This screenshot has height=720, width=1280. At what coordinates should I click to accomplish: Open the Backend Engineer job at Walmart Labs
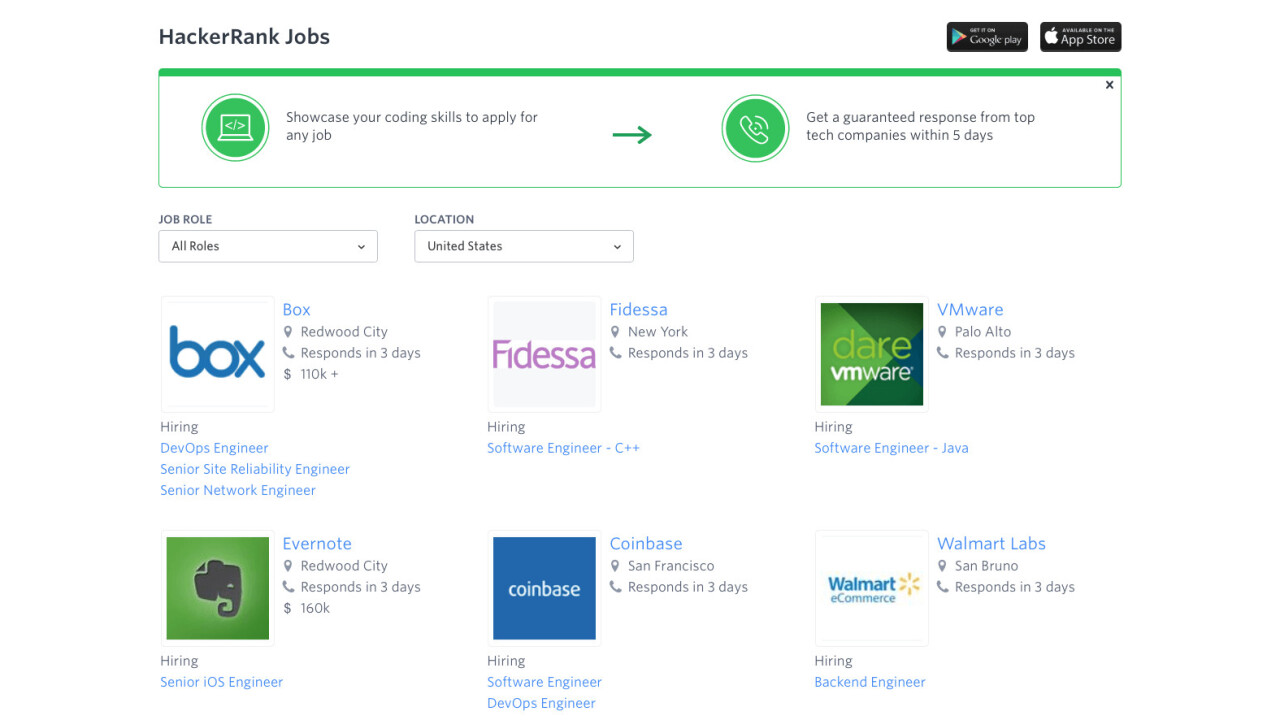tap(870, 682)
